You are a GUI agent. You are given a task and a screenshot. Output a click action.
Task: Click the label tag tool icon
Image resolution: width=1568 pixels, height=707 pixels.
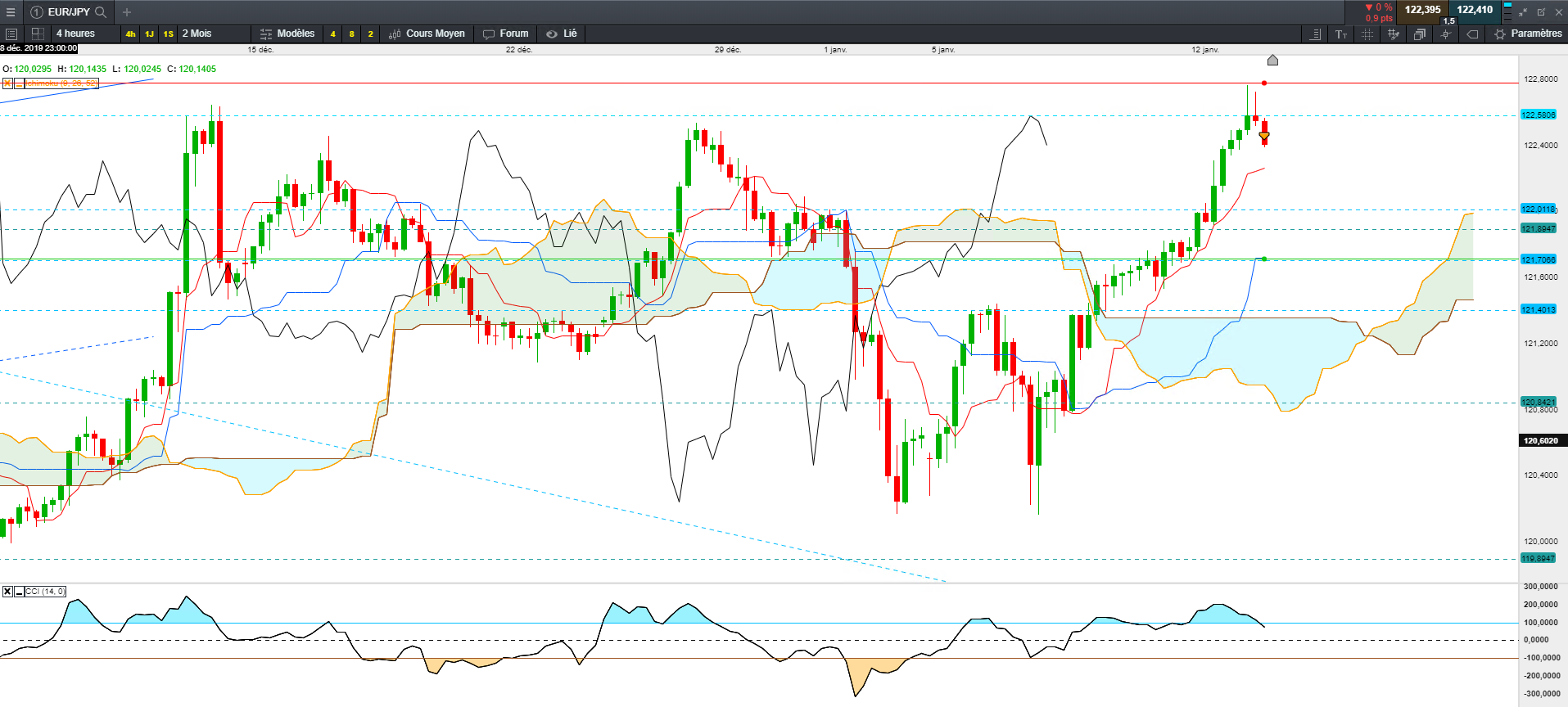(x=1472, y=34)
